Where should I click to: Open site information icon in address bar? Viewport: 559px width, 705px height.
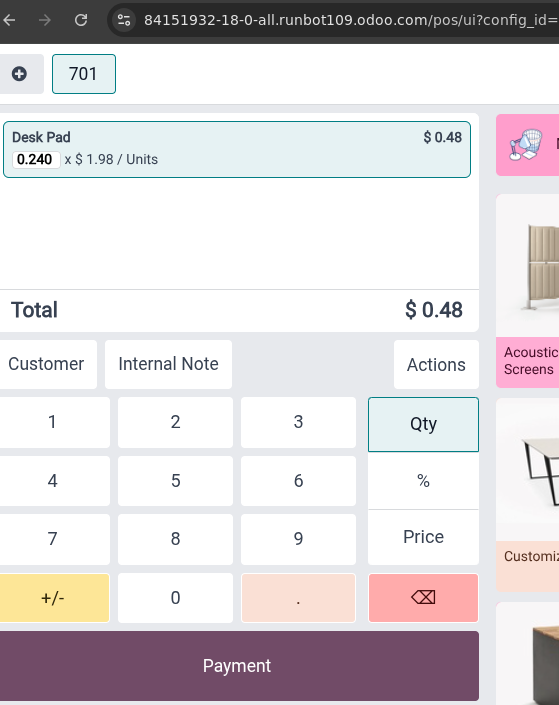(124, 20)
